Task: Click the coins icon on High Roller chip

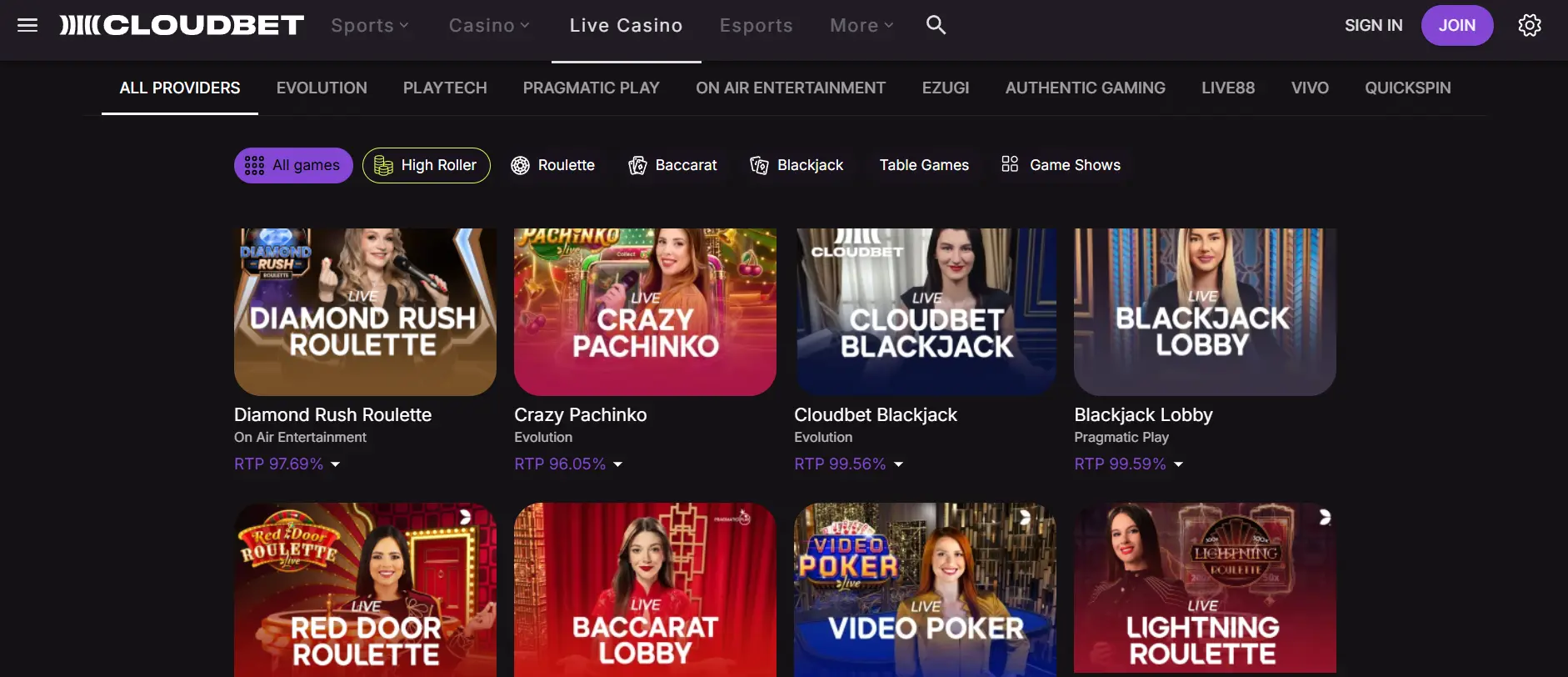Action: pyautogui.click(x=383, y=165)
